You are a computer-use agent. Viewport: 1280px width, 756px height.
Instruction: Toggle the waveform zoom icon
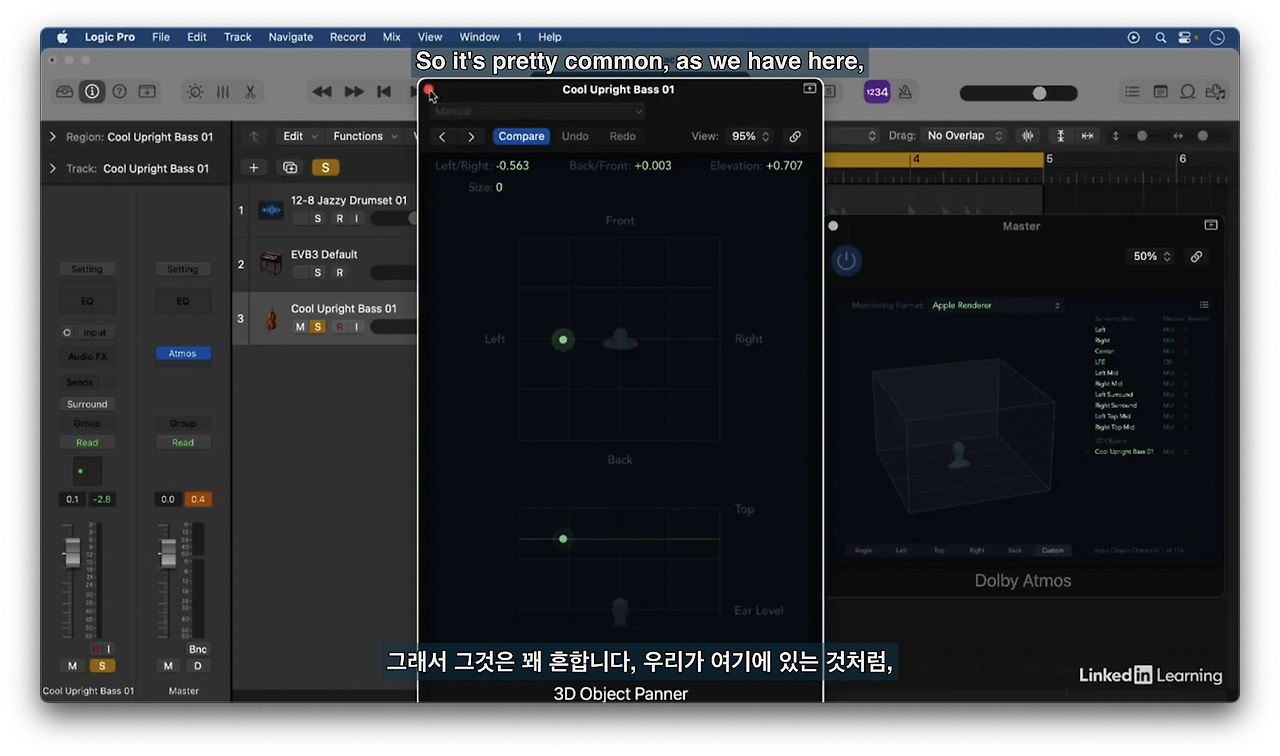pyautogui.click(x=1028, y=136)
